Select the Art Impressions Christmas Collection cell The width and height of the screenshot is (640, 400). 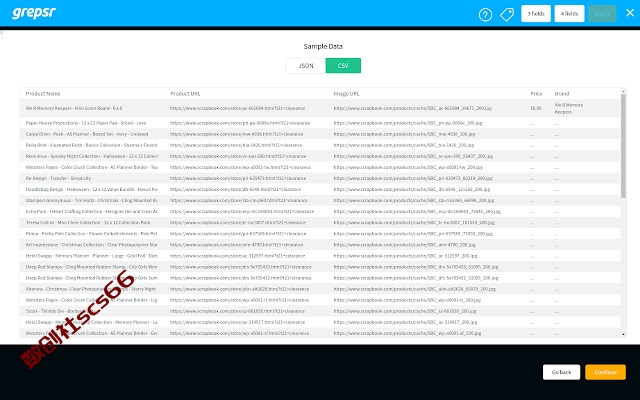point(91,244)
